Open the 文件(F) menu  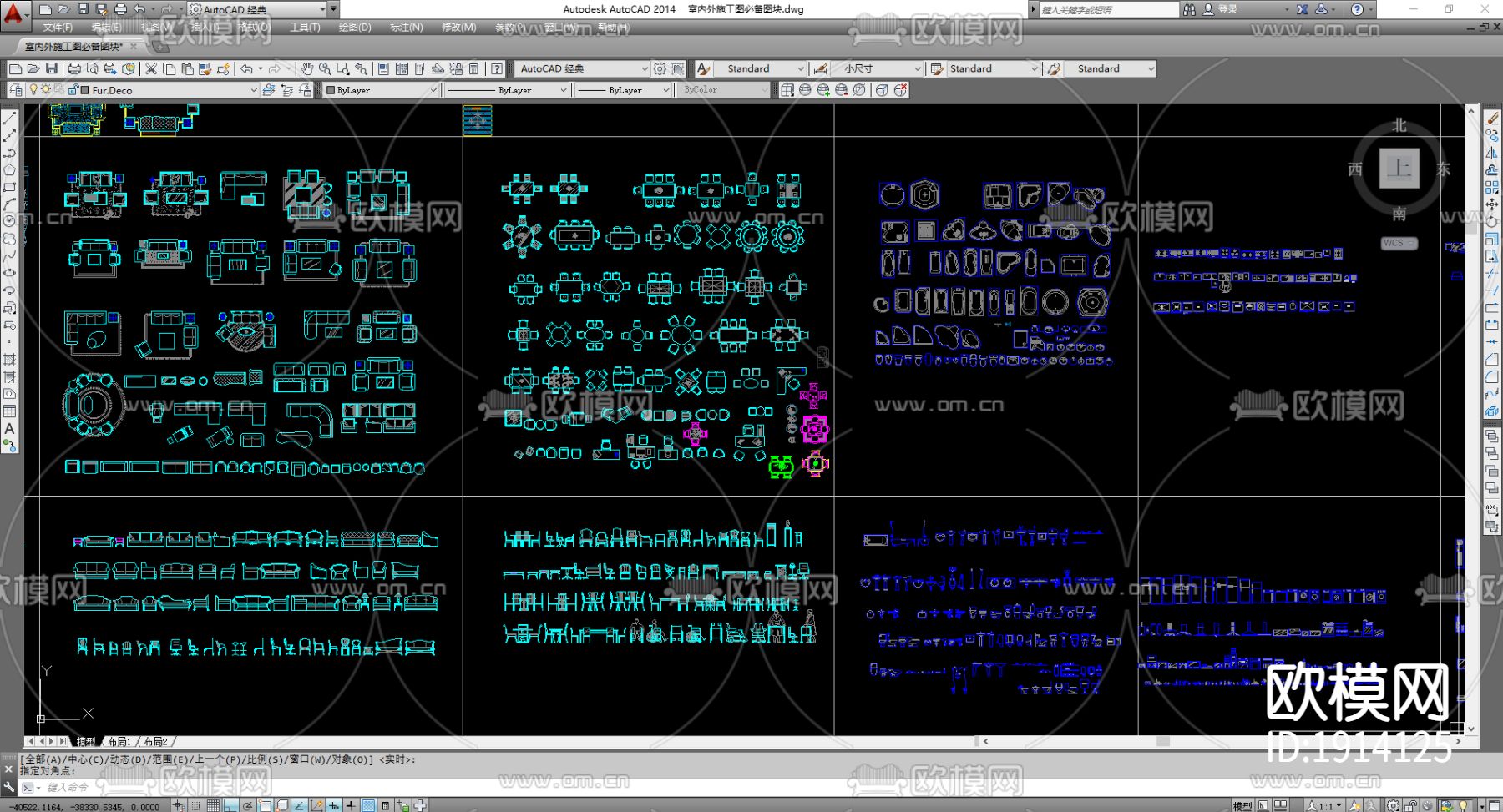tap(58, 28)
